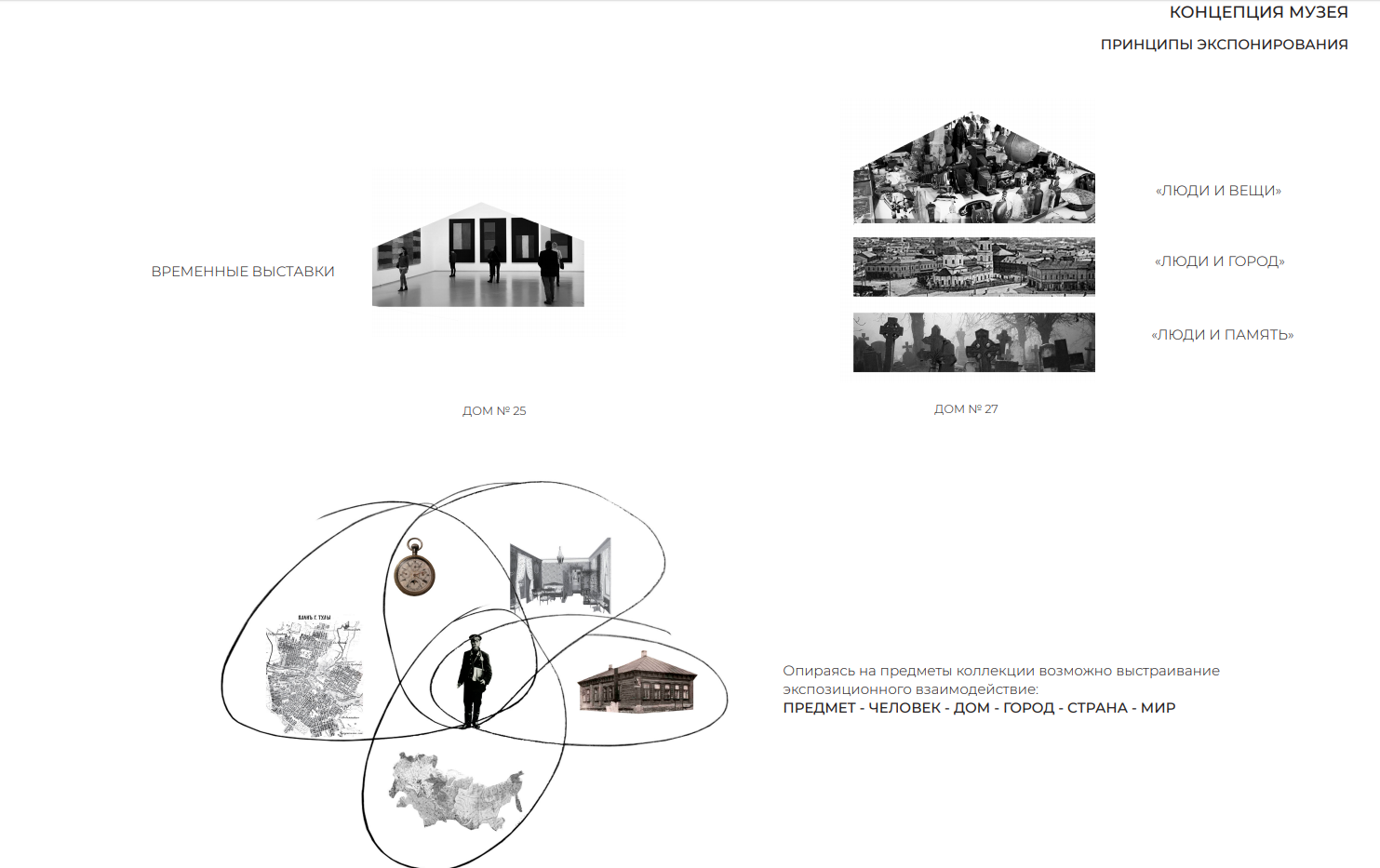Open the cemetery crosses image
Screen dimensions: 1380x868
pyautogui.click(x=974, y=342)
